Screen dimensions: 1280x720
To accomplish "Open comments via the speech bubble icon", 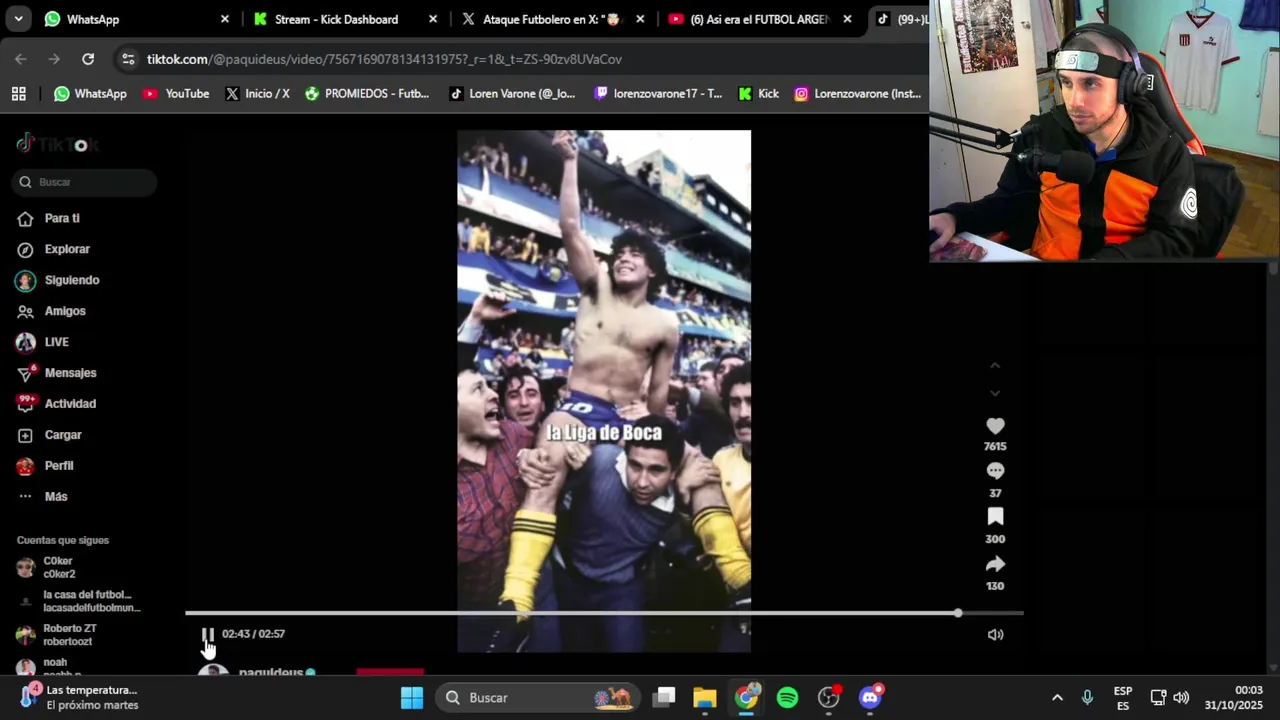I will coord(995,471).
